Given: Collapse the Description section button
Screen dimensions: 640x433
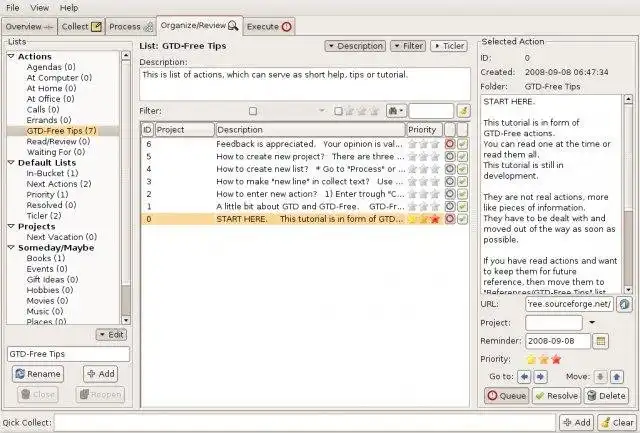Looking at the screenshot, I should (355, 46).
